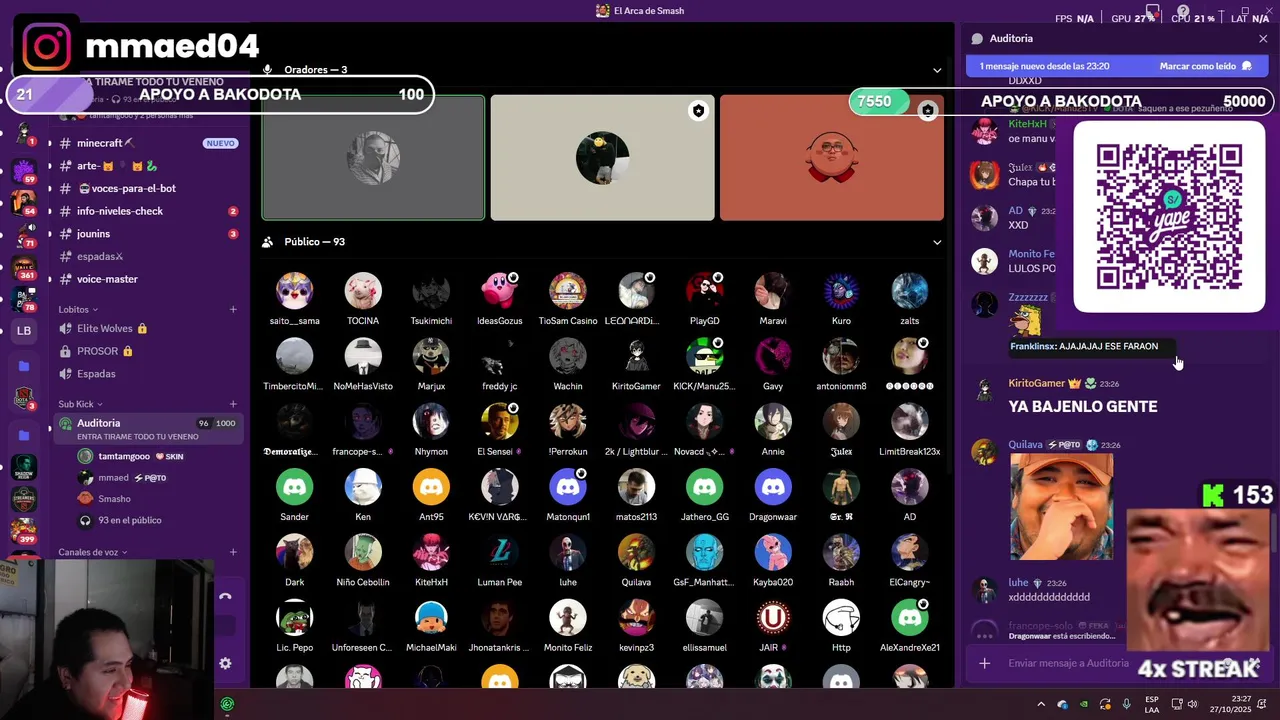Open the NVIDIA tray icon
The height and width of the screenshot is (720, 1280).
point(1084,704)
